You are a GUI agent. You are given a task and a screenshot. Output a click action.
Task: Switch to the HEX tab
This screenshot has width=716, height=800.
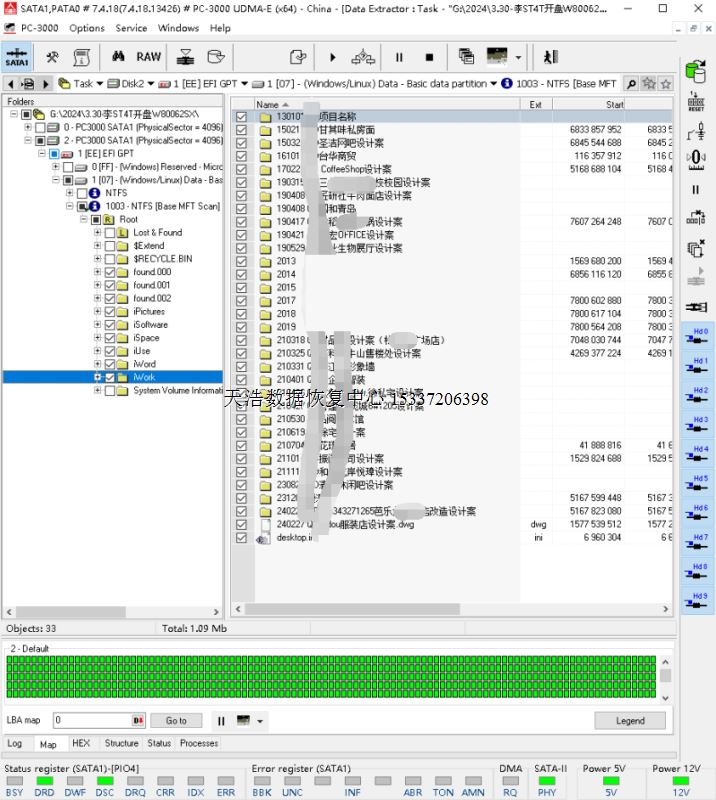(81, 743)
